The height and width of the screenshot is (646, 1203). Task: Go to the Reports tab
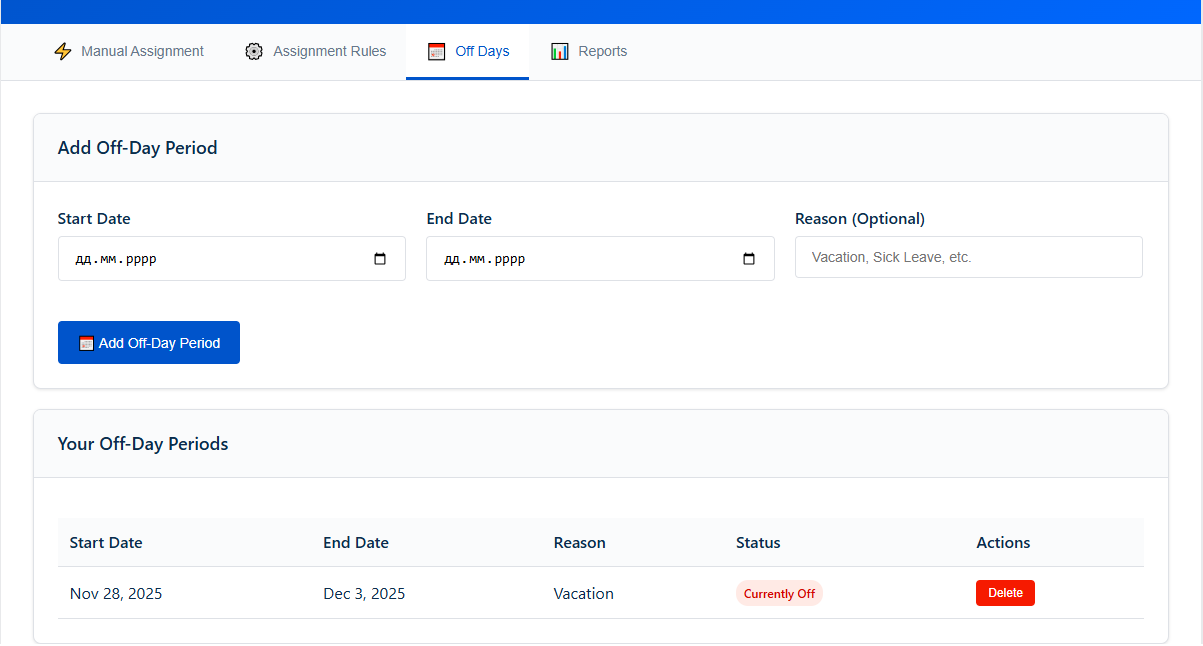coord(602,51)
